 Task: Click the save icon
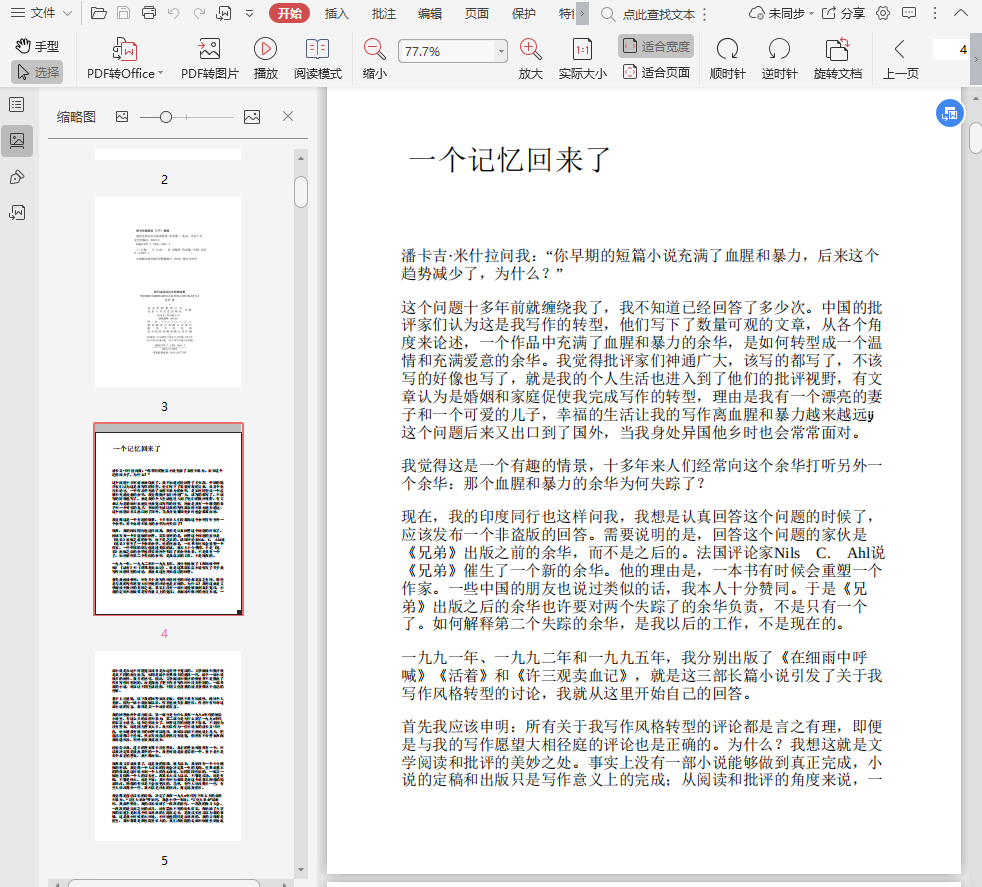point(123,13)
